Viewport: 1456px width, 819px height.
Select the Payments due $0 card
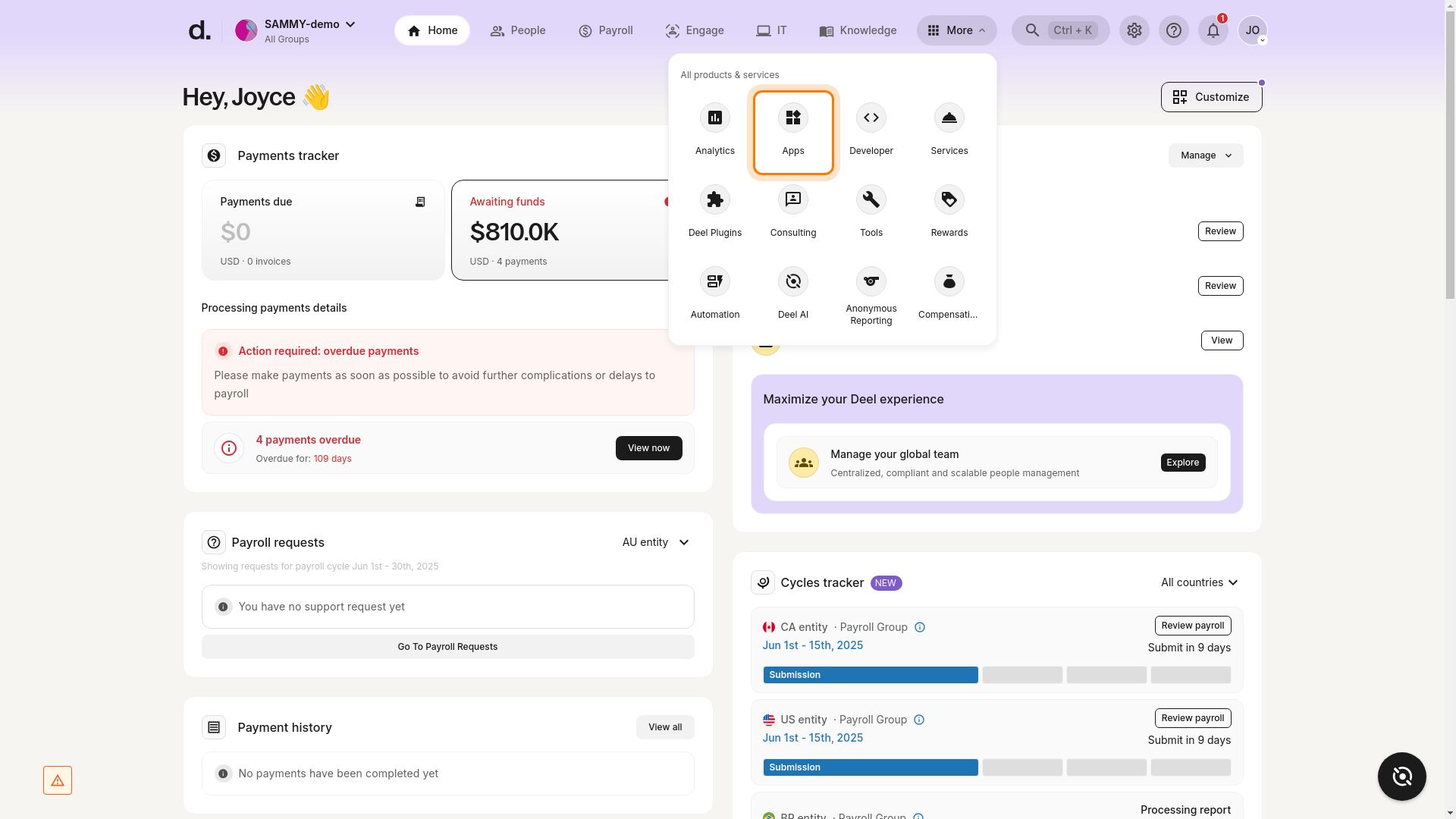click(x=323, y=230)
